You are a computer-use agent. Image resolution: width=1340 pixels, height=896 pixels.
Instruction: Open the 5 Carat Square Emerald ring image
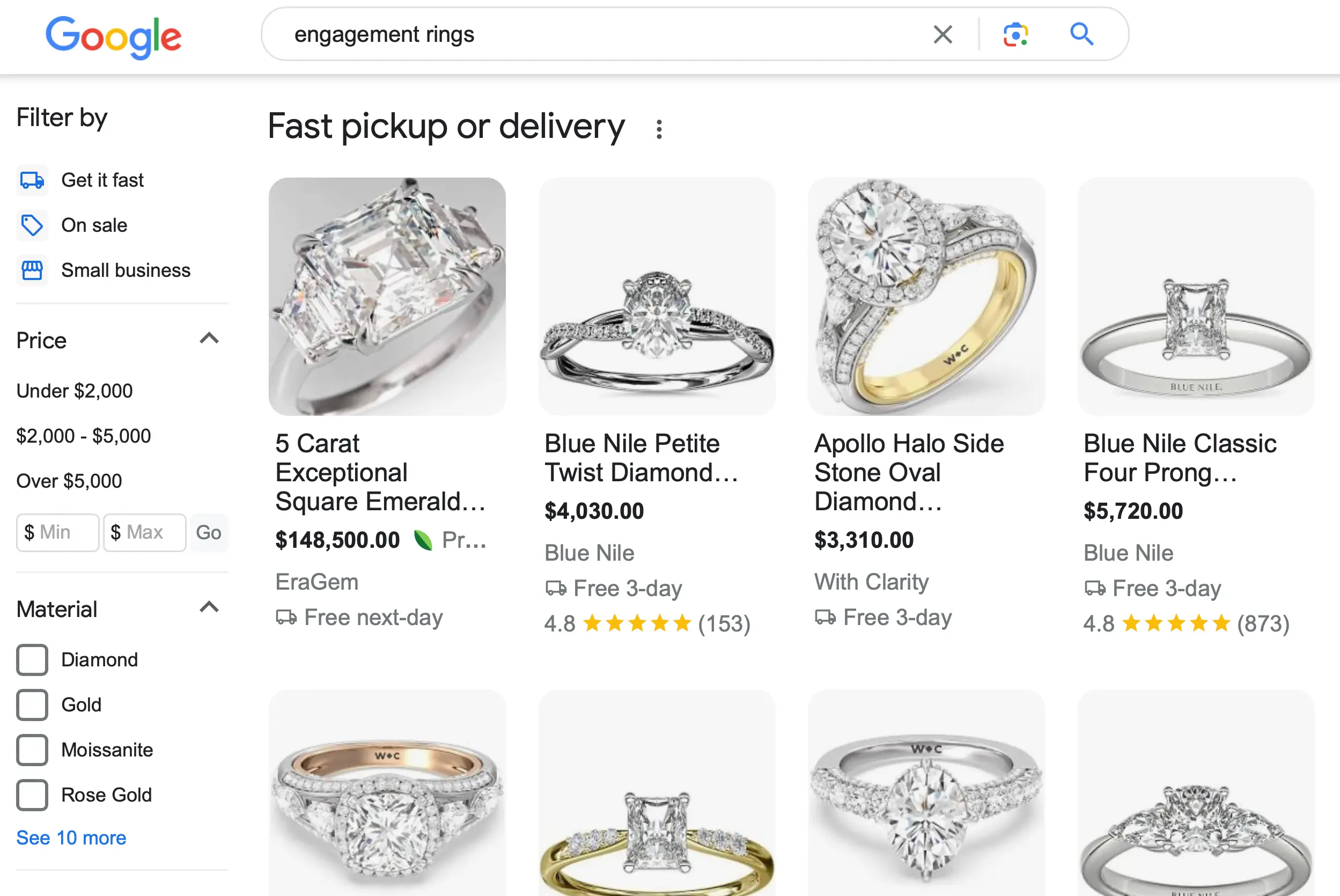(x=387, y=296)
